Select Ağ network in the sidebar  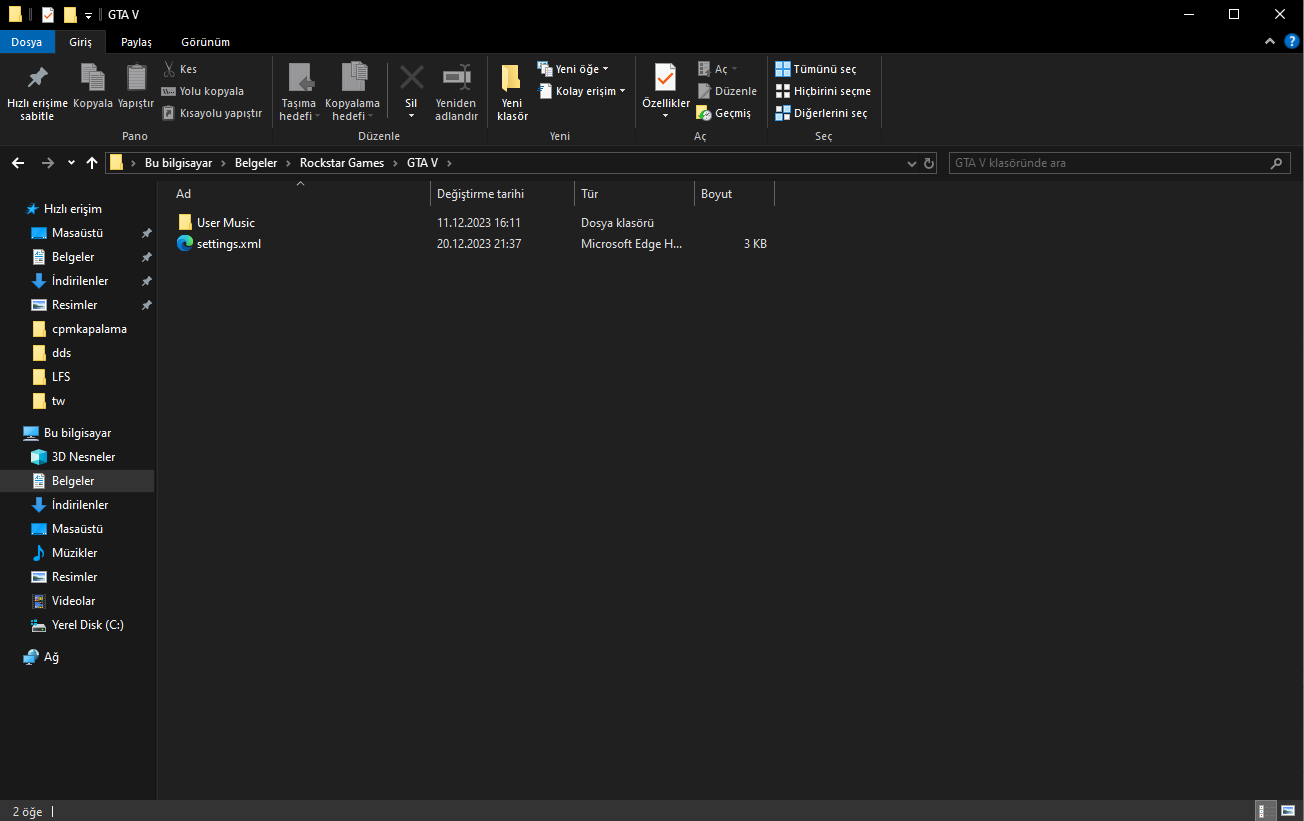click(x=51, y=657)
